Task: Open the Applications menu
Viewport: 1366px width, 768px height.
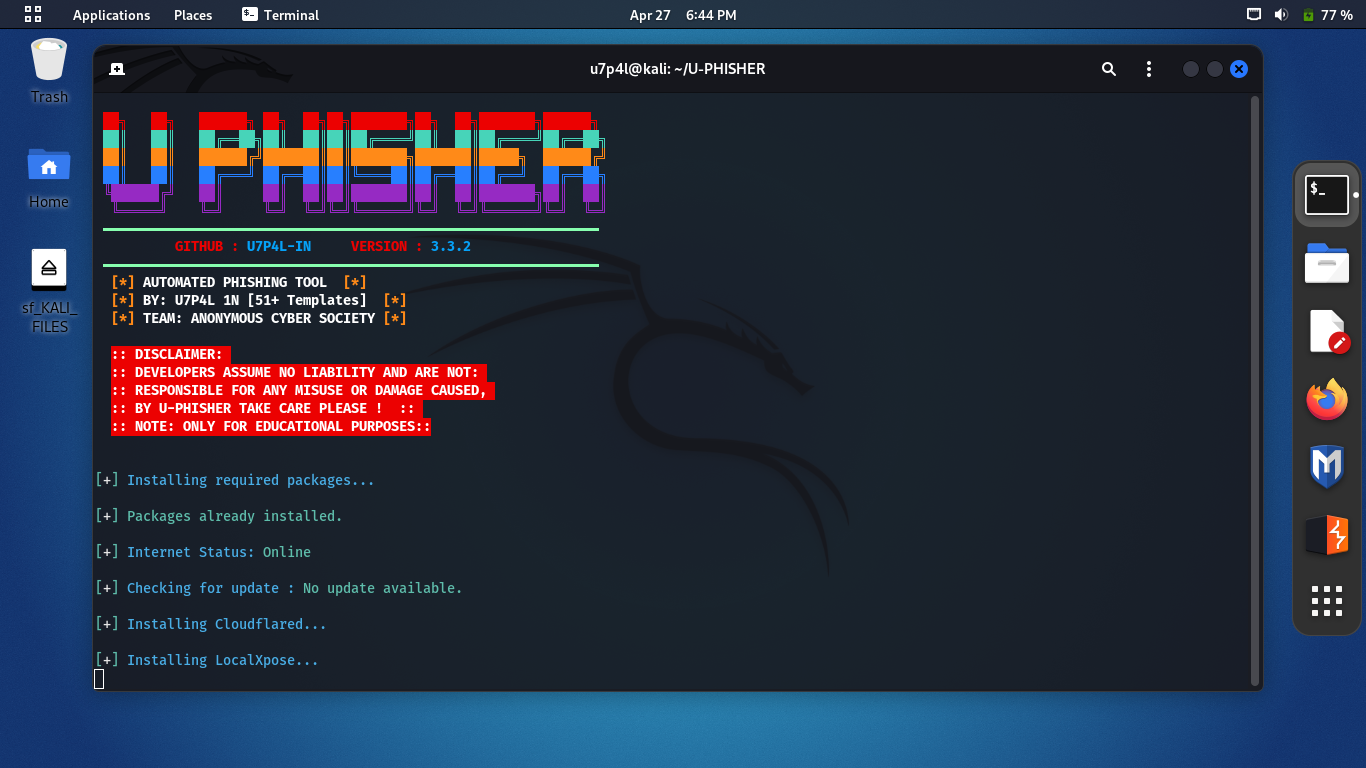Action: tap(111, 15)
